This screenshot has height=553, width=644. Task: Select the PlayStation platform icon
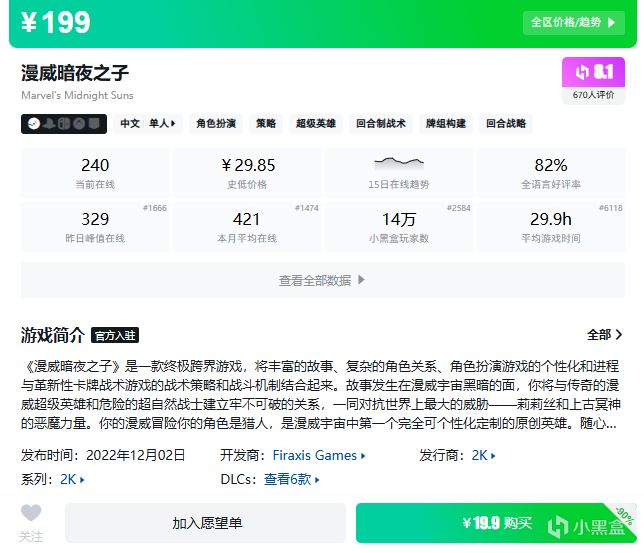click(x=49, y=124)
